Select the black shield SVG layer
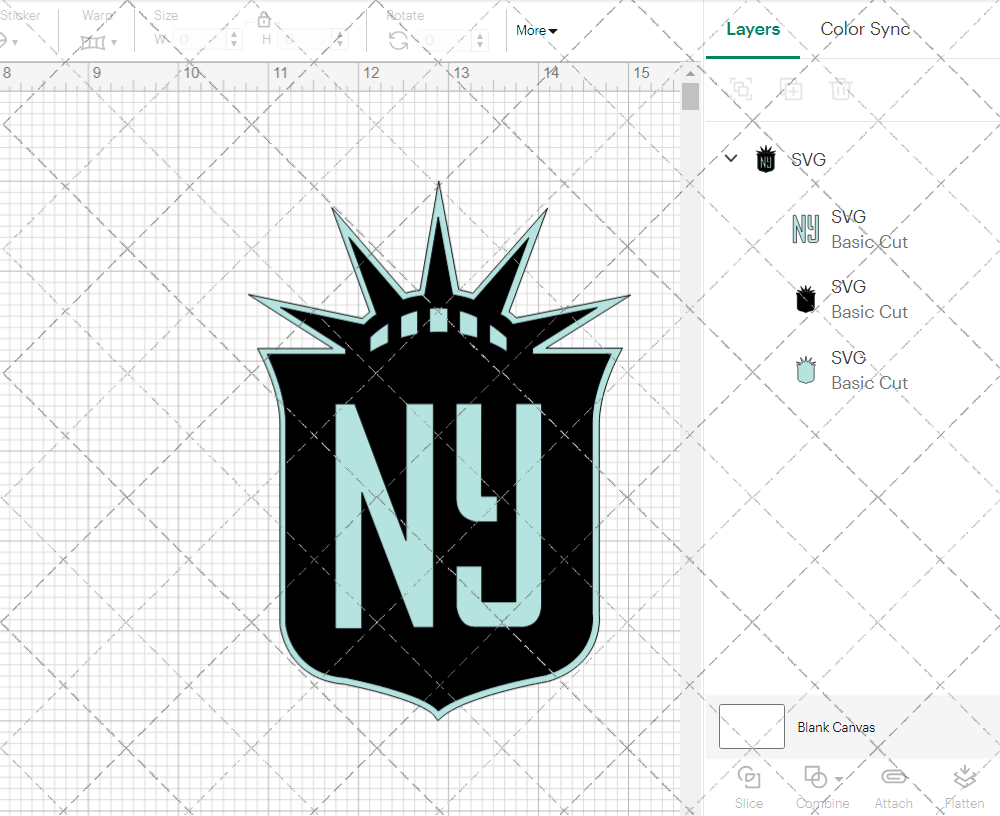 point(851,299)
